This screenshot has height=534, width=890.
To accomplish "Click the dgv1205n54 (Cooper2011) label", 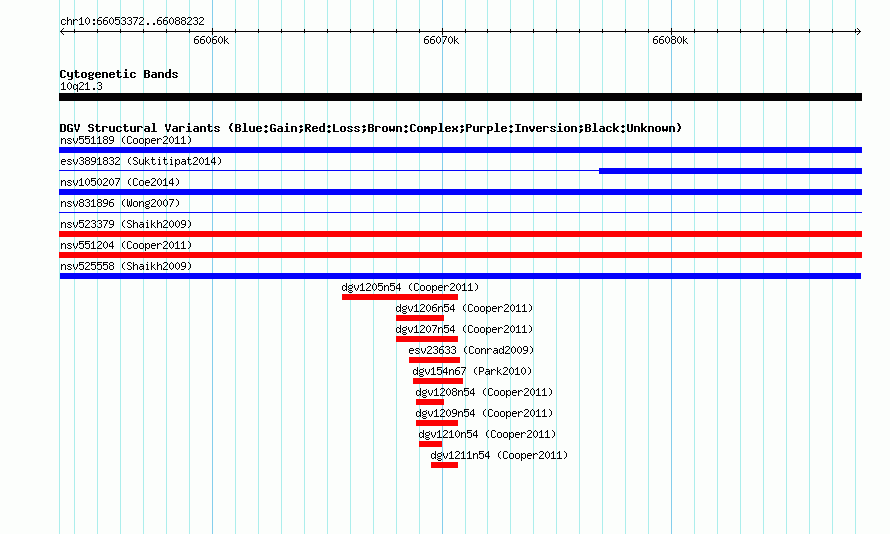I will pyautogui.click(x=410, y=287).
